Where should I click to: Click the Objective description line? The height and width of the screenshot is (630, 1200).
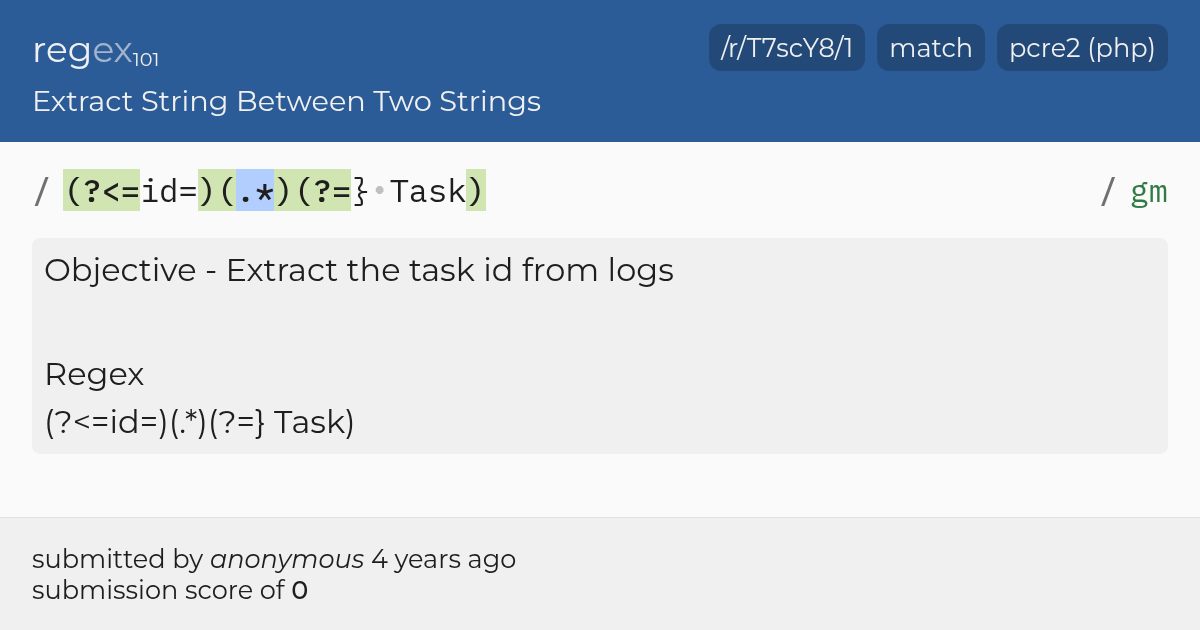(359, 270)
